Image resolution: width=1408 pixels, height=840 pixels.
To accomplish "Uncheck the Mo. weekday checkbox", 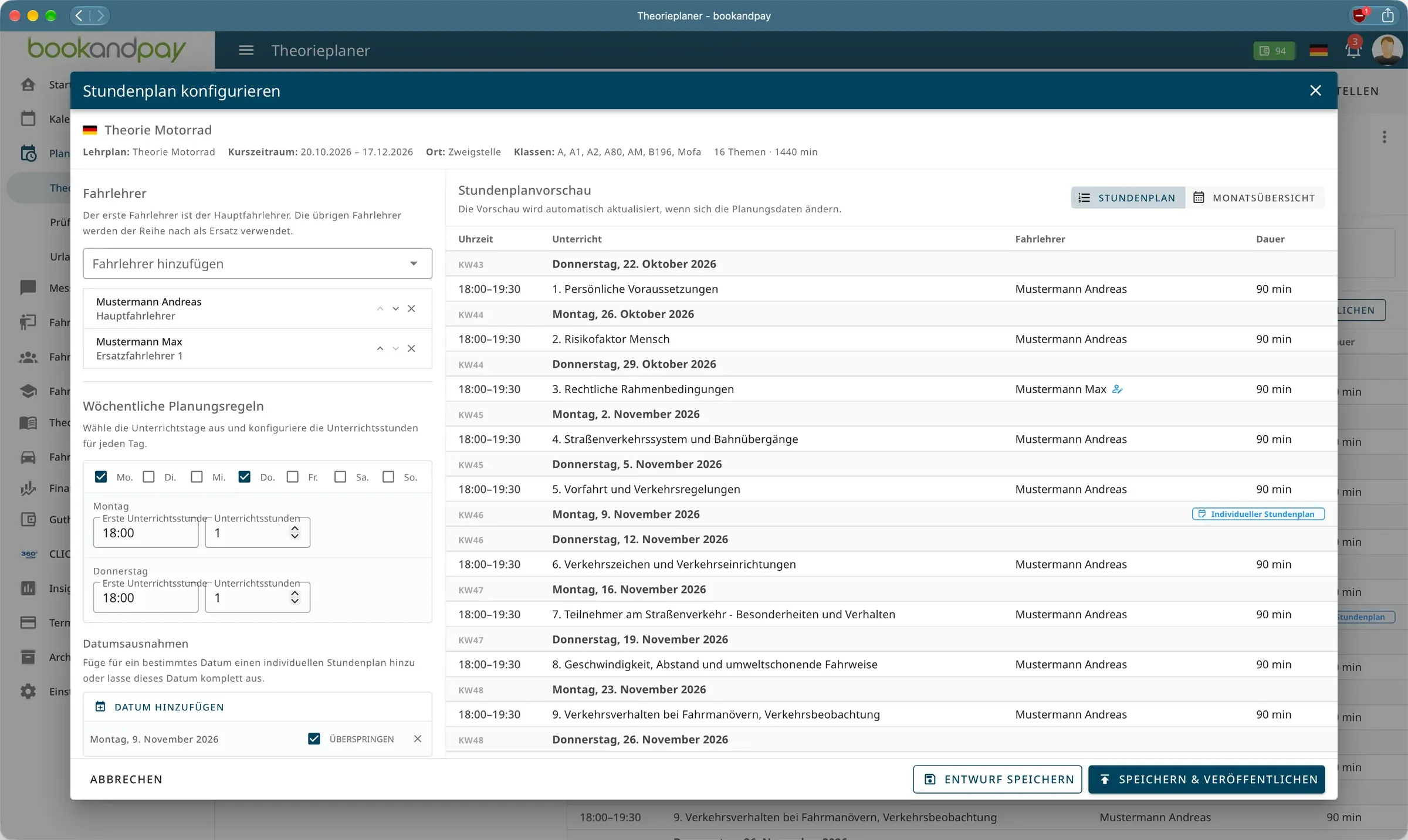I will tap(101, 477).
